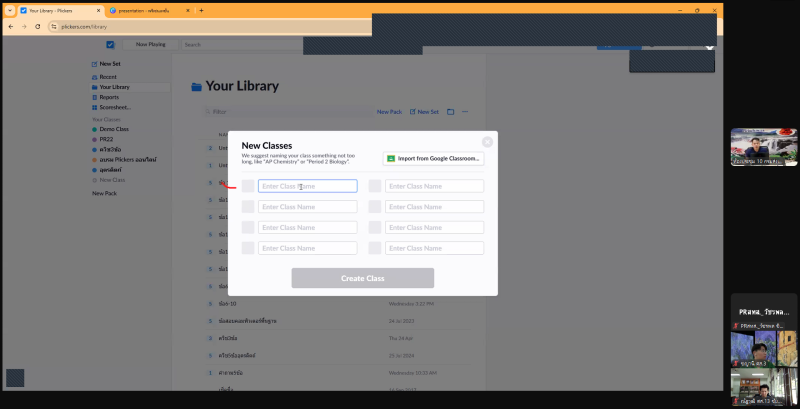Open a new browser tab
Viewport: 800px width, 409px height.
[x=201, y=10]
